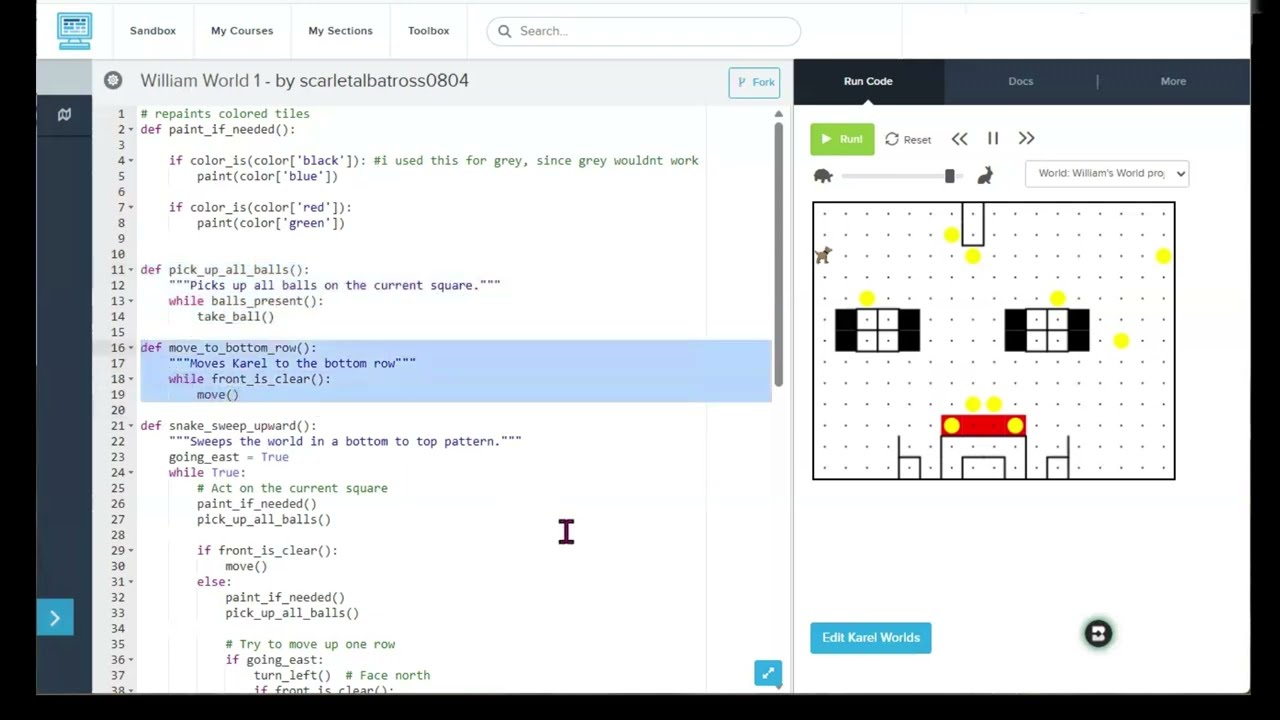Screen dimensions: 1280x720
Task: Collapse code fold at line 16
Action: (131, 348)
